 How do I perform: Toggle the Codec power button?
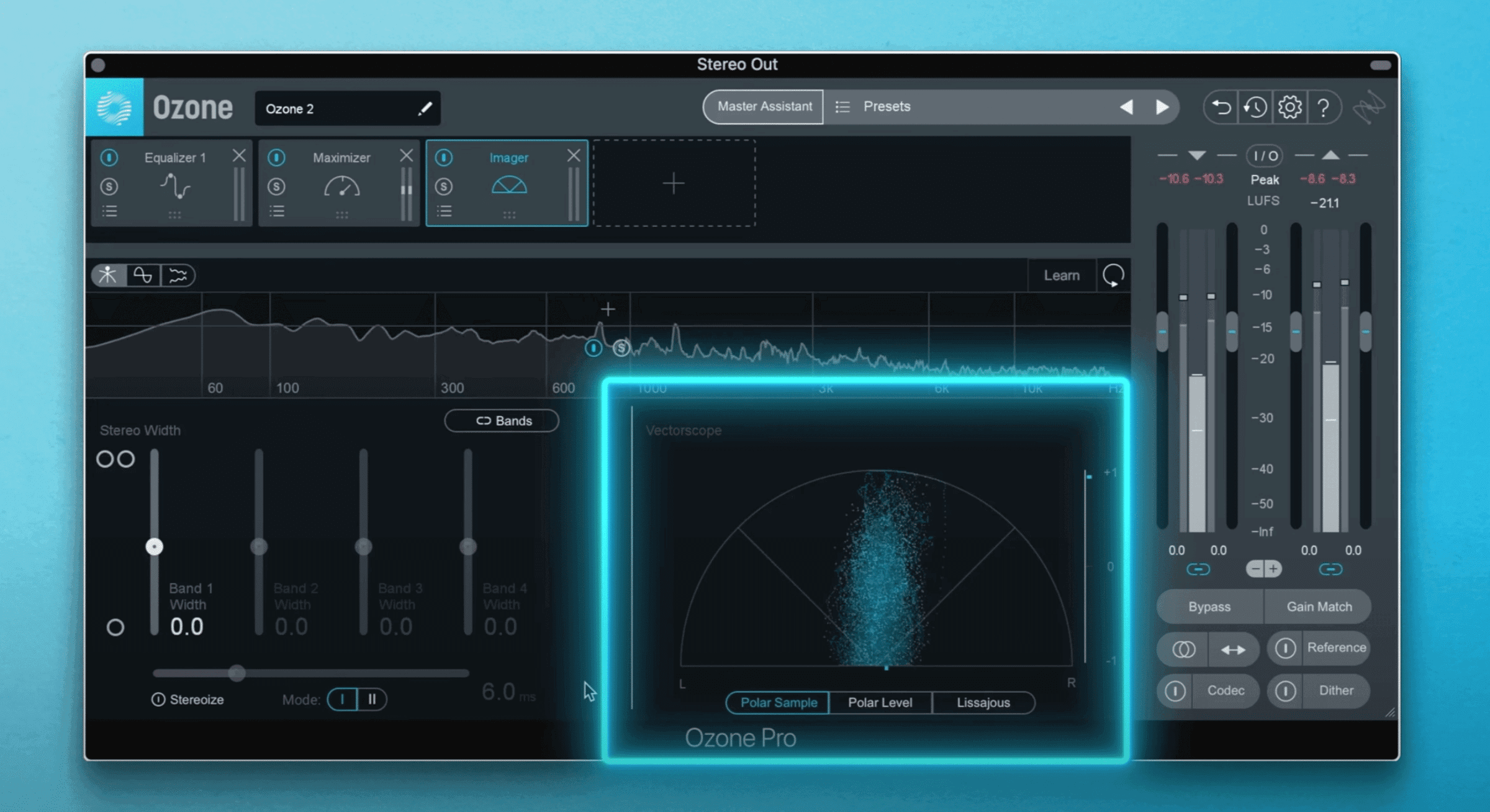tap(1175, 691)
